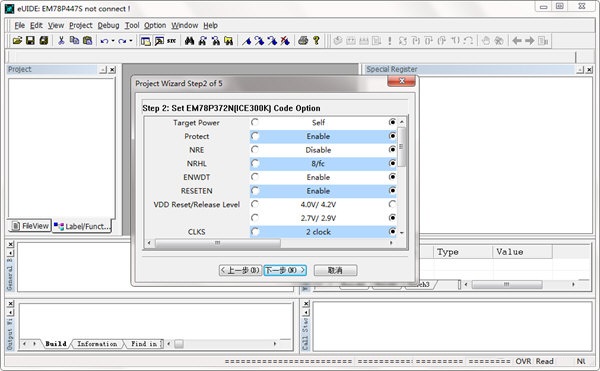Click the Clear Bookmarks red-crossed flag icon
The height and width of the screenshot is (371, 600).
click(285, 41)
